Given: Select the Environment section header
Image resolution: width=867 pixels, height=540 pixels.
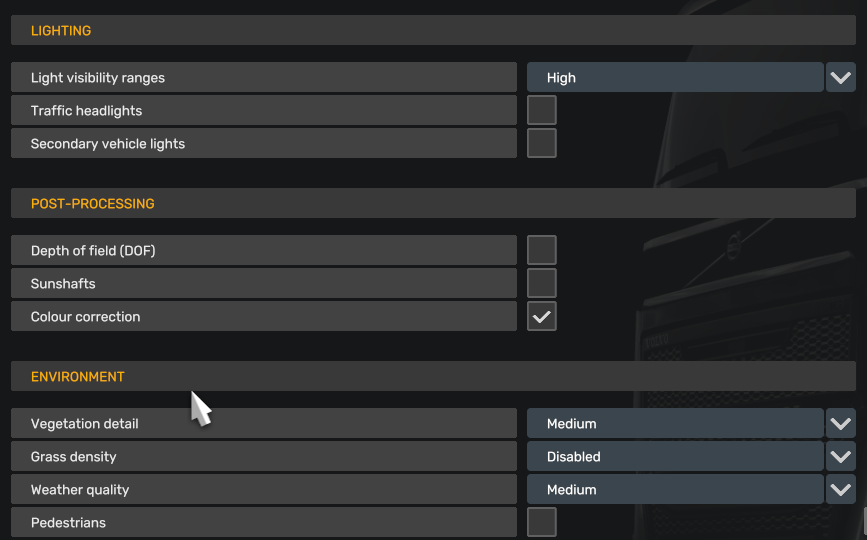Looking at the screenshot, I should tap(433, 376).
